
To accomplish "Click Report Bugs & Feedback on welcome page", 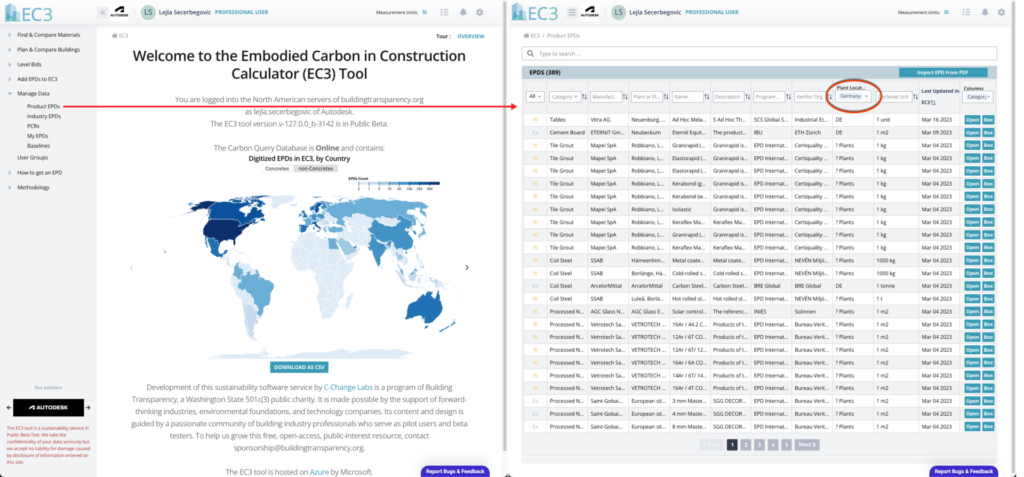I will (456, 471).
